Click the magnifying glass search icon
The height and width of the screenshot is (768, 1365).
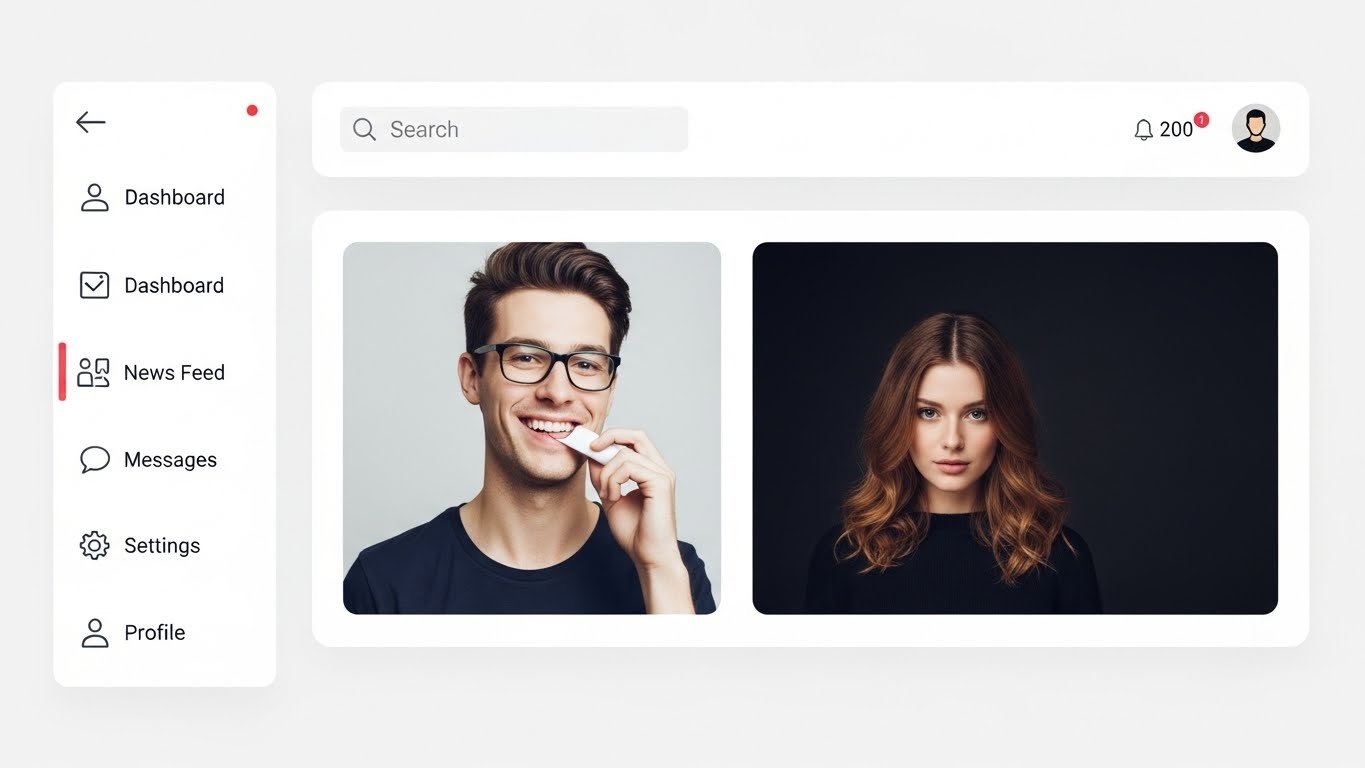coord(364,129)
